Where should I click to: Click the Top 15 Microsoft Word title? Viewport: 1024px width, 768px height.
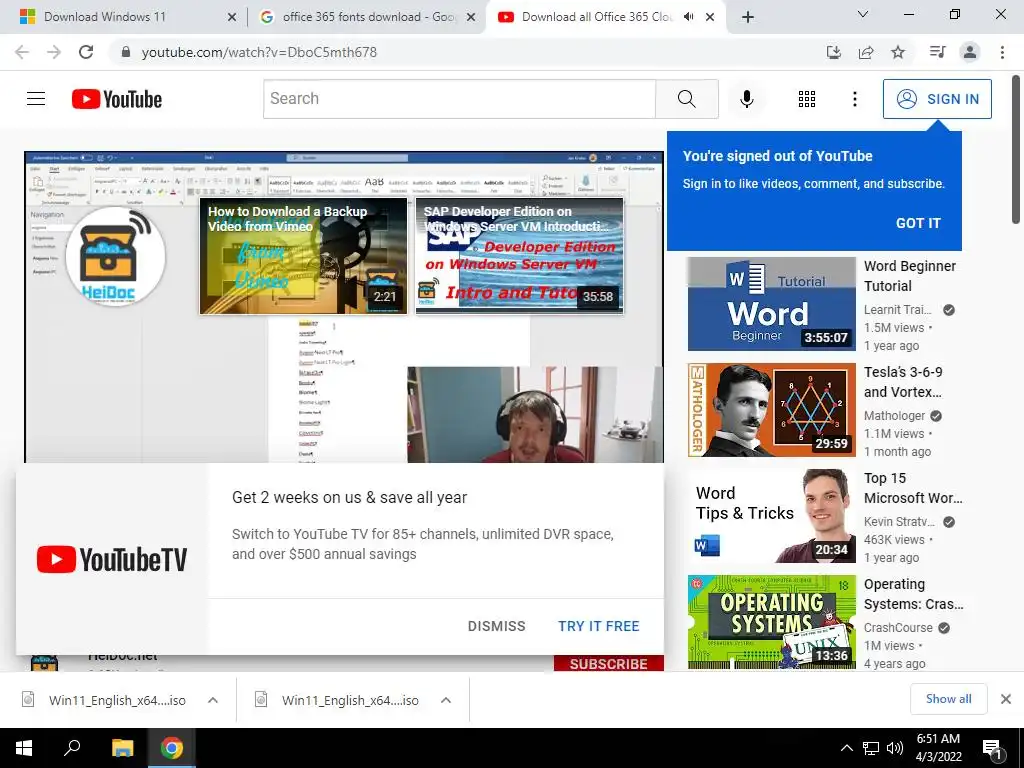click(913, 488)
